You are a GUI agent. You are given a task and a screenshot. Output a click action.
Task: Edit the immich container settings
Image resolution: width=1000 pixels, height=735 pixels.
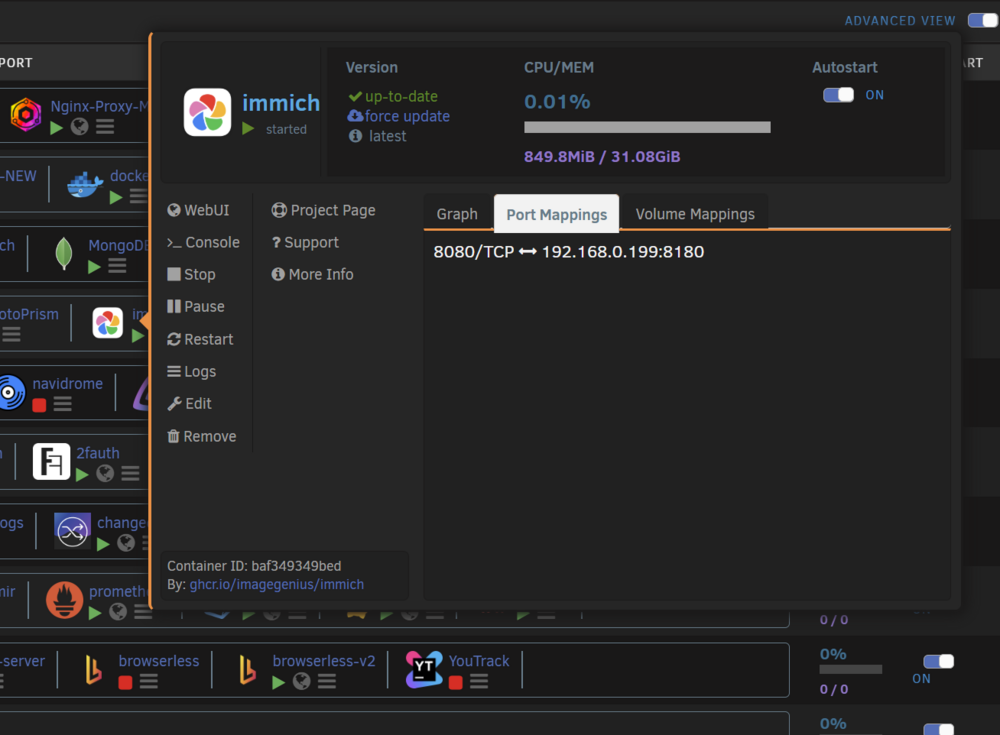coord(189,404)
